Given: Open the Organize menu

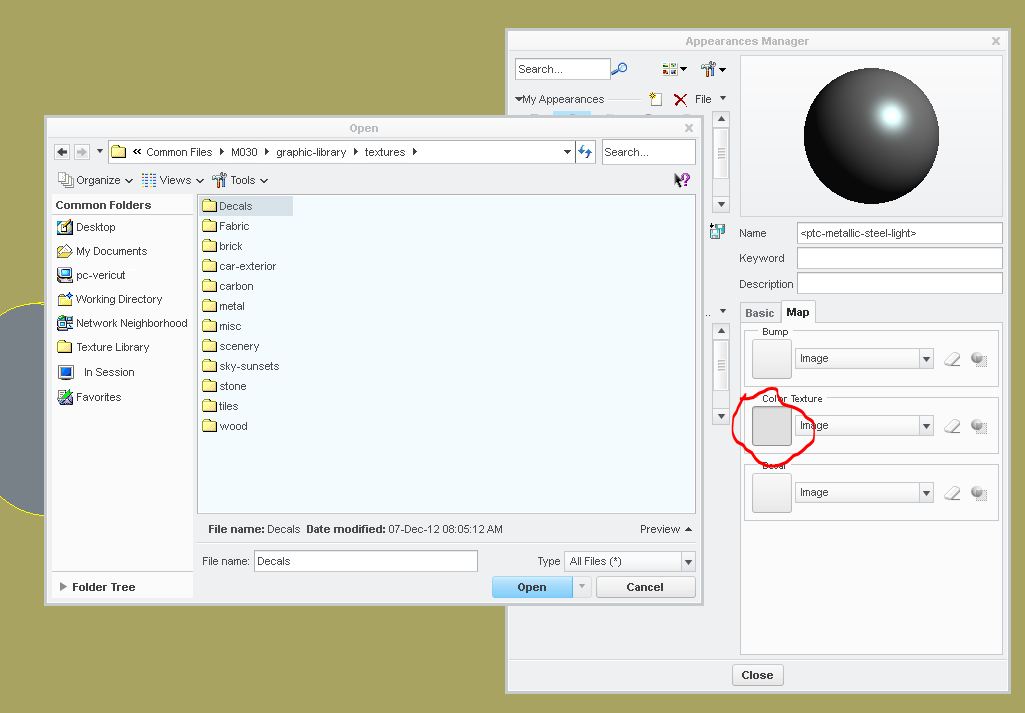Looking at the screenshot, I should pos(95,180).
